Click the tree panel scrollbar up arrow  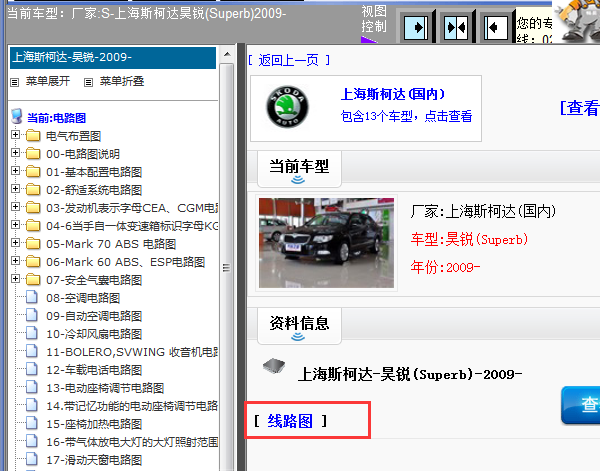pyautogui.click(x=227, y=54)
